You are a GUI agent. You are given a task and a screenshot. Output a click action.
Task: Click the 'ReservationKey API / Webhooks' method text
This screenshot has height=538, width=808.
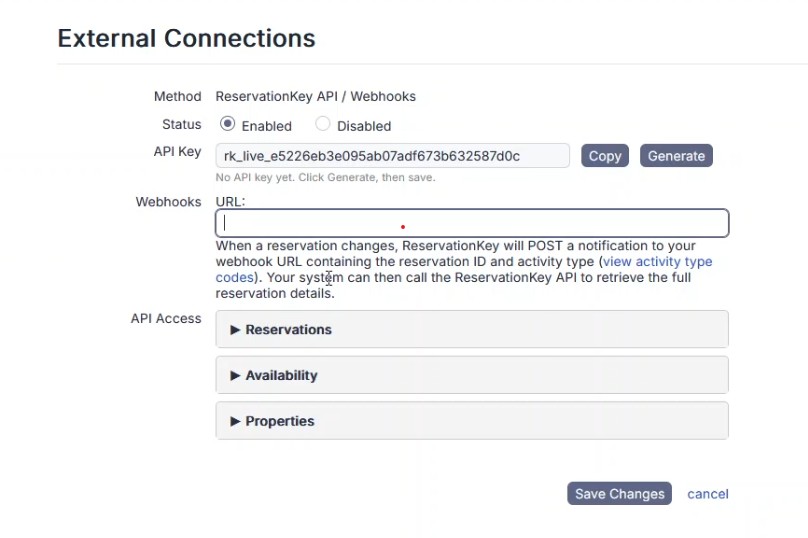tap(316, 97)
